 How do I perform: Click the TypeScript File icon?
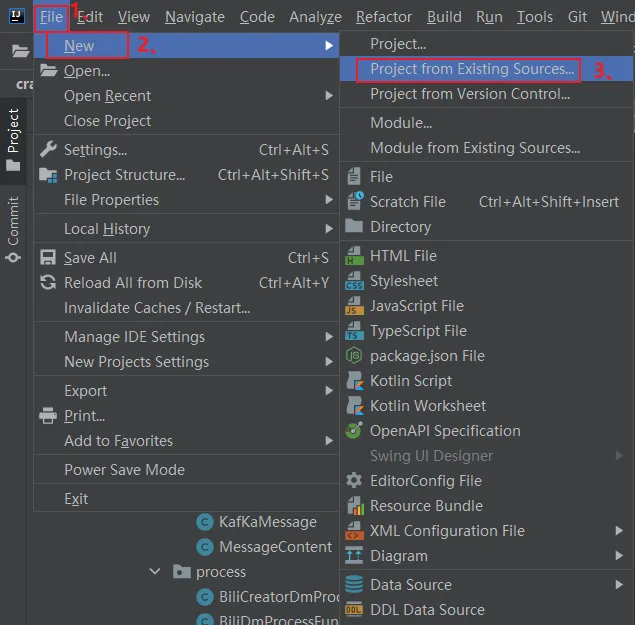coord(354,331)
